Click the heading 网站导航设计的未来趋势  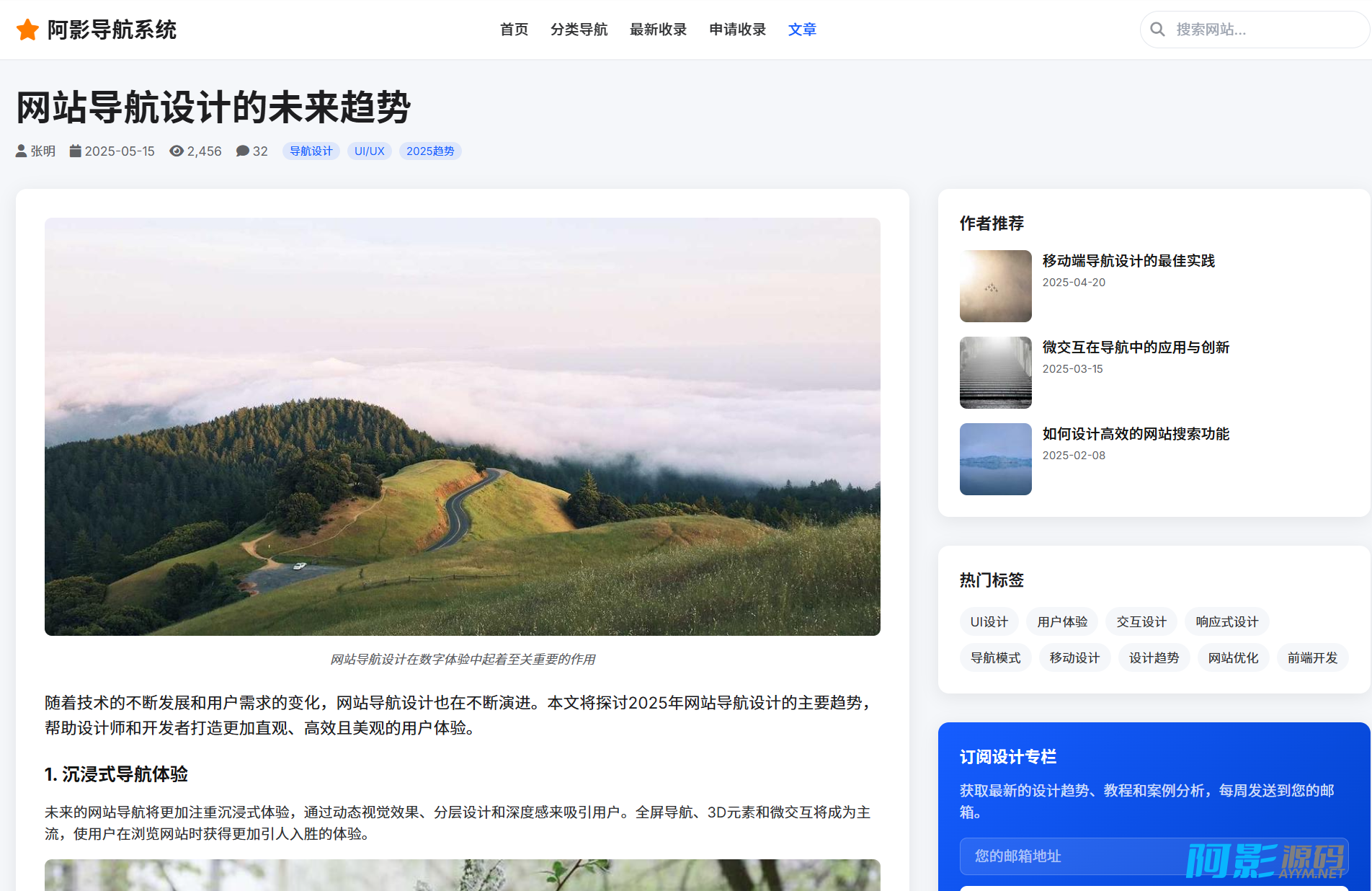213,107
